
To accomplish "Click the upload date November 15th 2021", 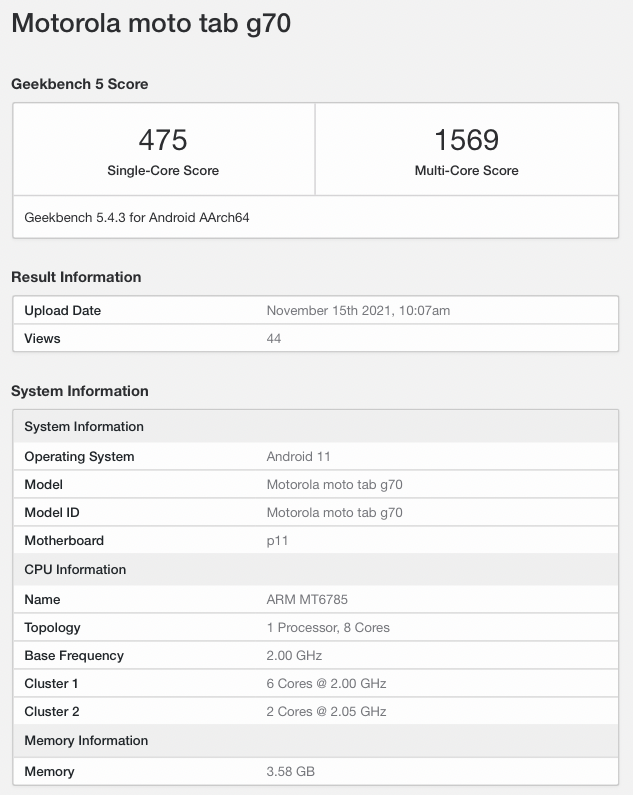I will coord(358,311).
